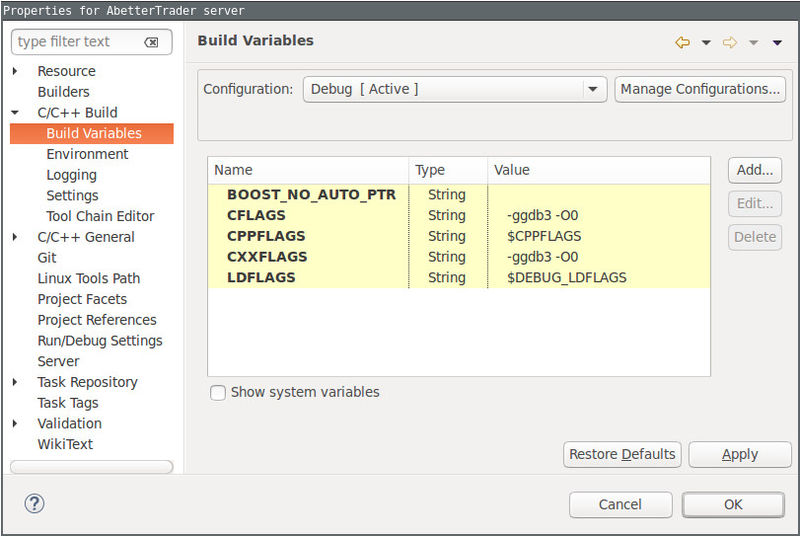Select the BOOST_NO_AUTO_PTR variable row
800x536 pixels.
(459, 195)
